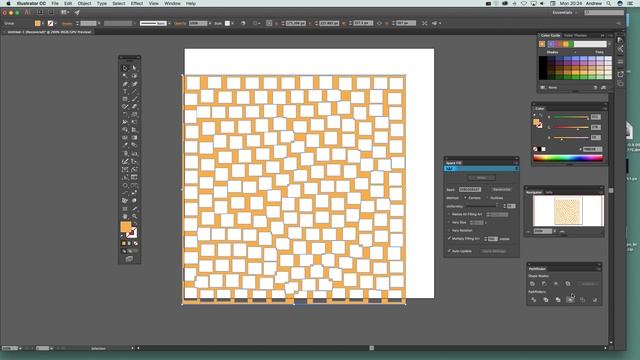Open the Object menu
This screenshot has height=360, width=640.
[84, 3]
